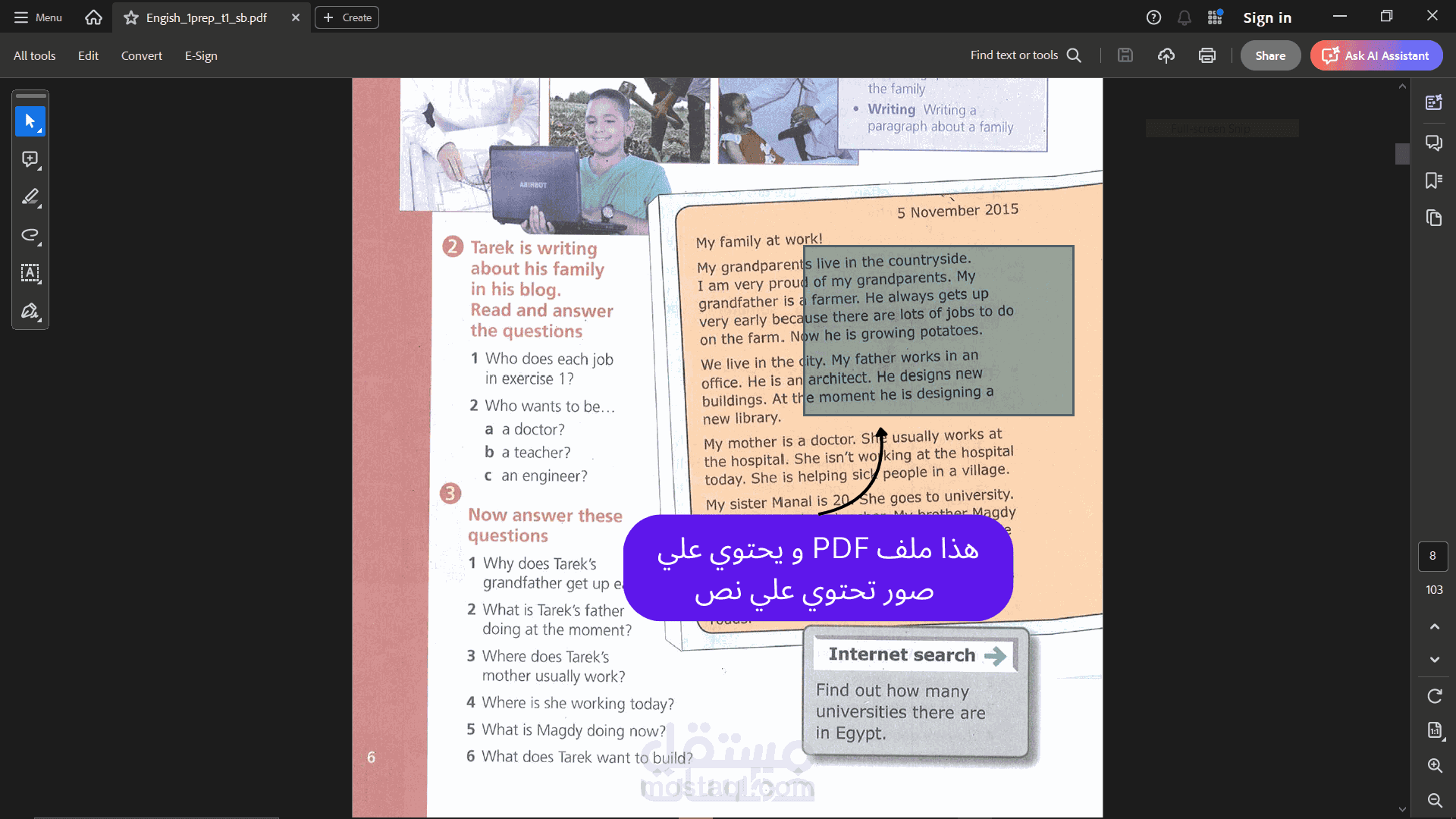
Task: Open the Fill & Sign signature tool
Action: [30, 311]
